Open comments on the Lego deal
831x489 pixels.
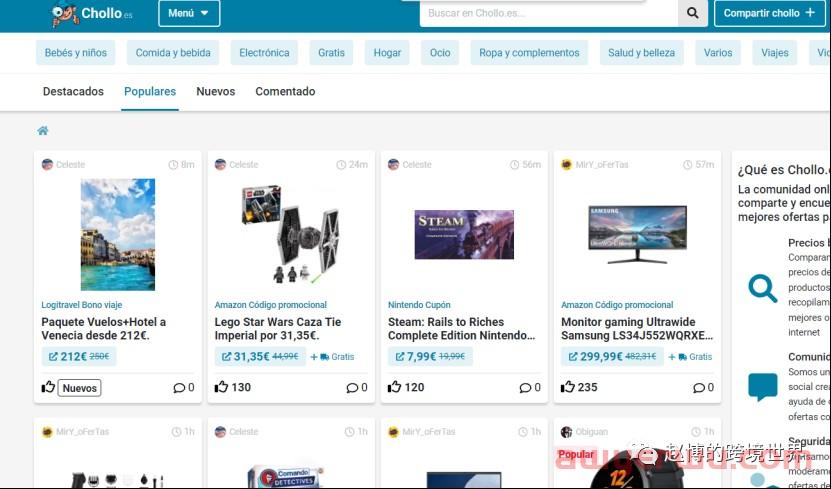tap(357, 388)
